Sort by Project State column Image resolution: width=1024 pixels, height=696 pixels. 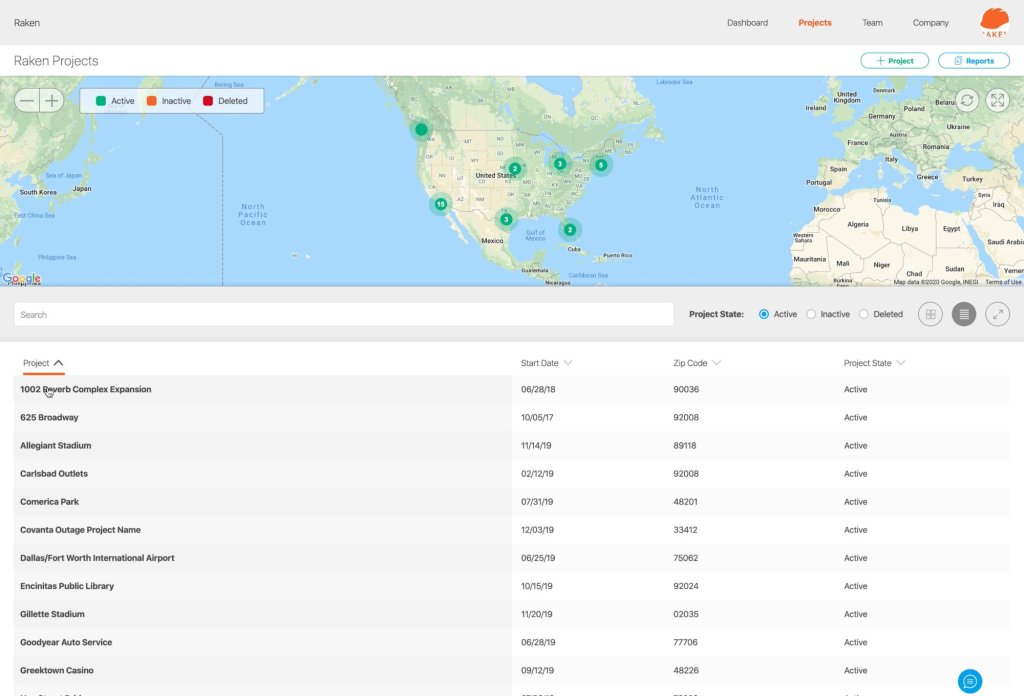874,363
